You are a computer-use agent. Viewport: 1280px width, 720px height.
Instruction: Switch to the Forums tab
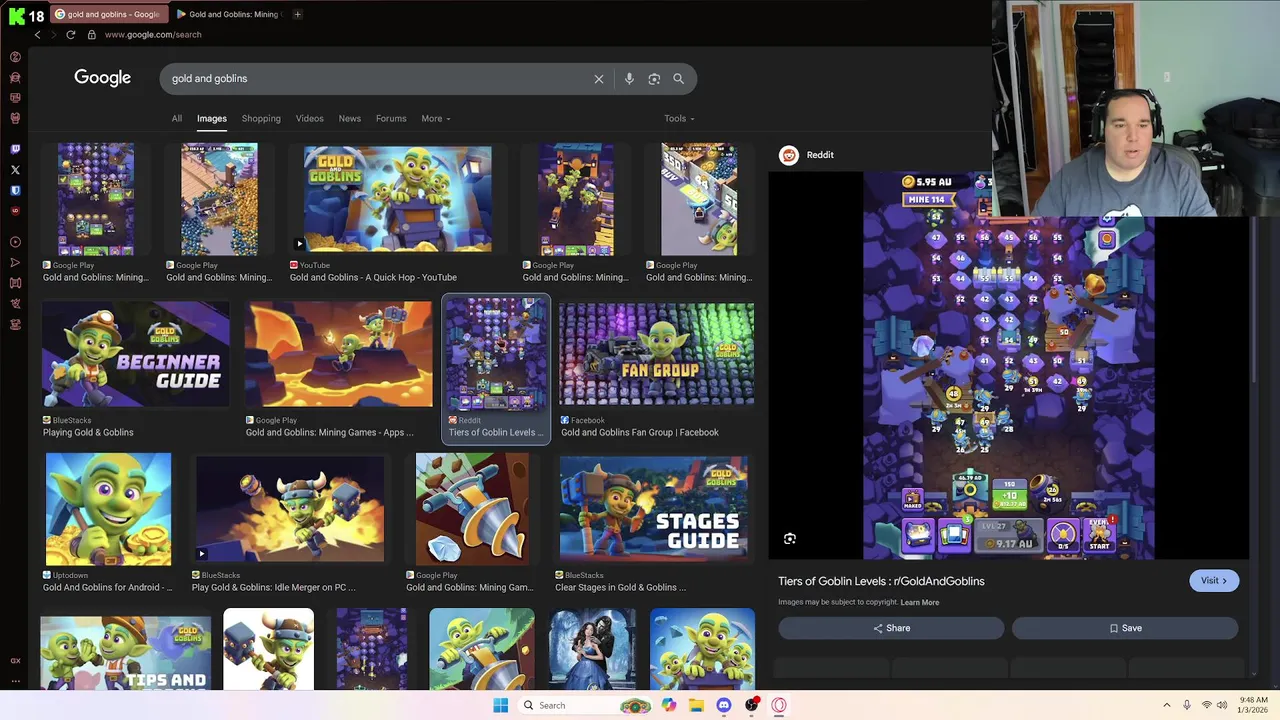[x=391, y=119]
